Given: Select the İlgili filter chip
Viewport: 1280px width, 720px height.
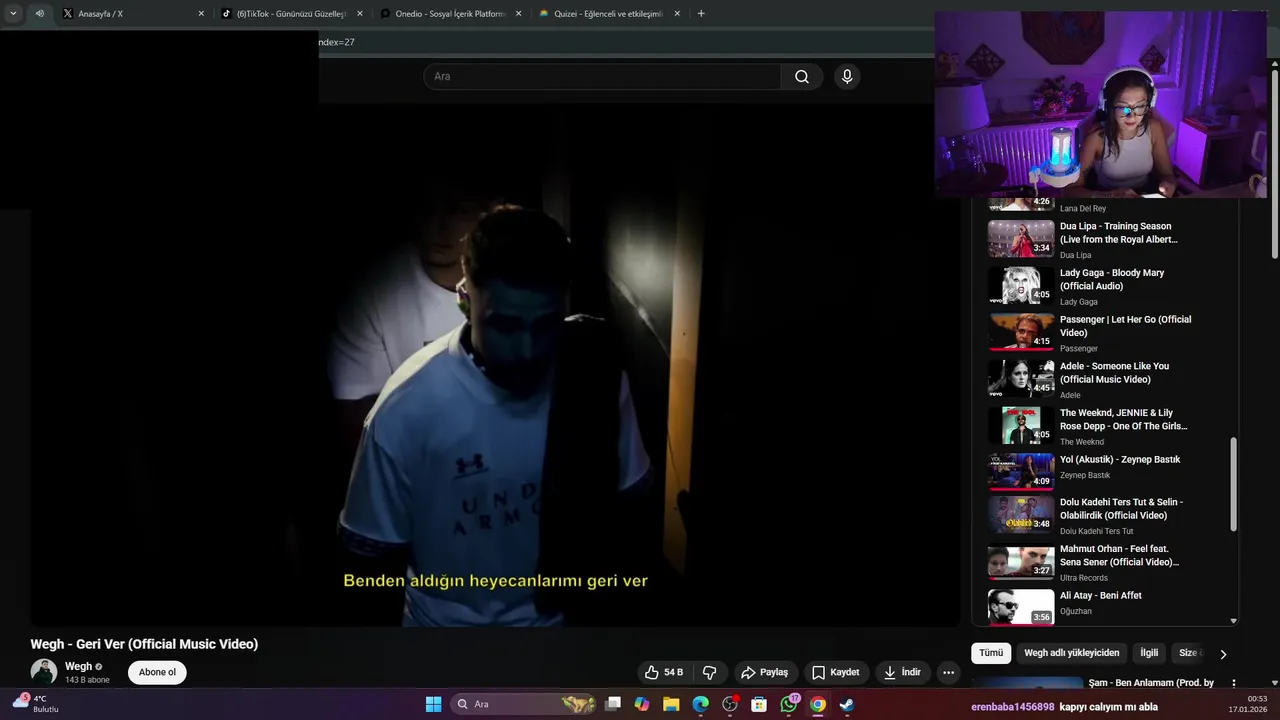Looking at the screenshot, I should [1149, 653].
